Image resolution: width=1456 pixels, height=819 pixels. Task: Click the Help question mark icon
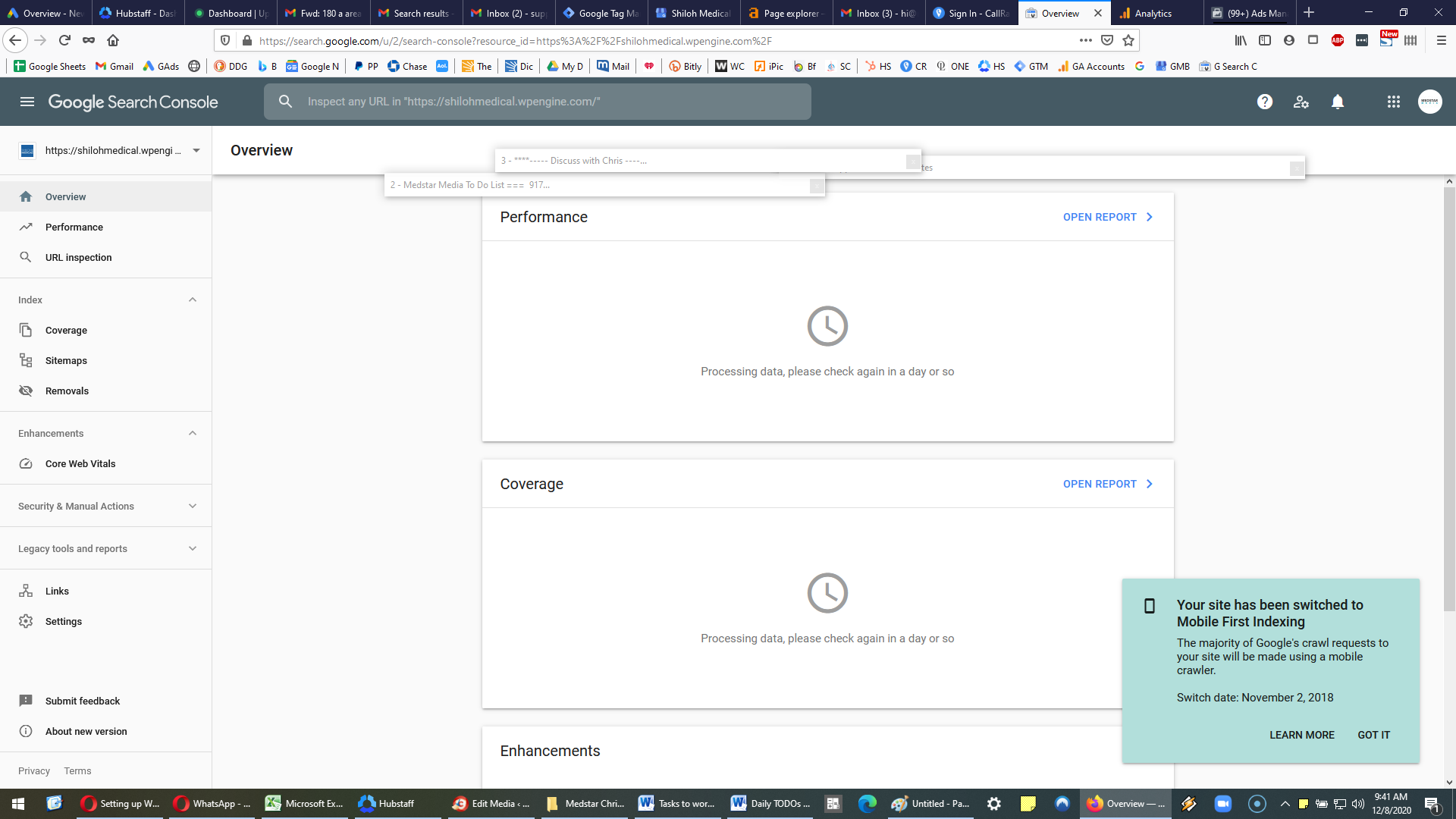point(1265,102)
